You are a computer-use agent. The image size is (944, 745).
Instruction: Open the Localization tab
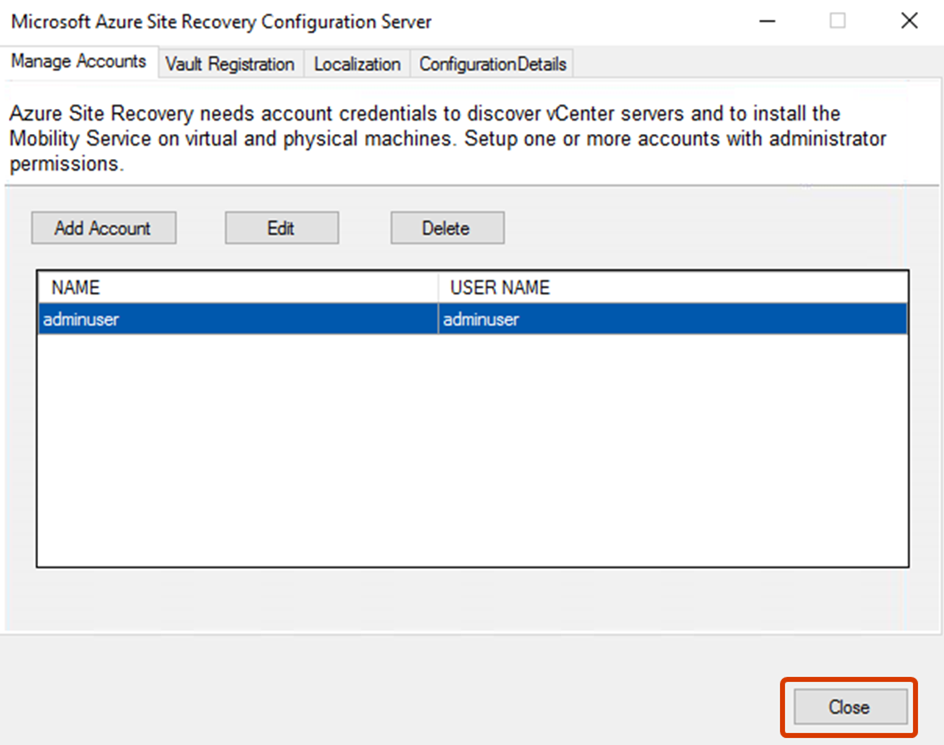pos(356,63)
